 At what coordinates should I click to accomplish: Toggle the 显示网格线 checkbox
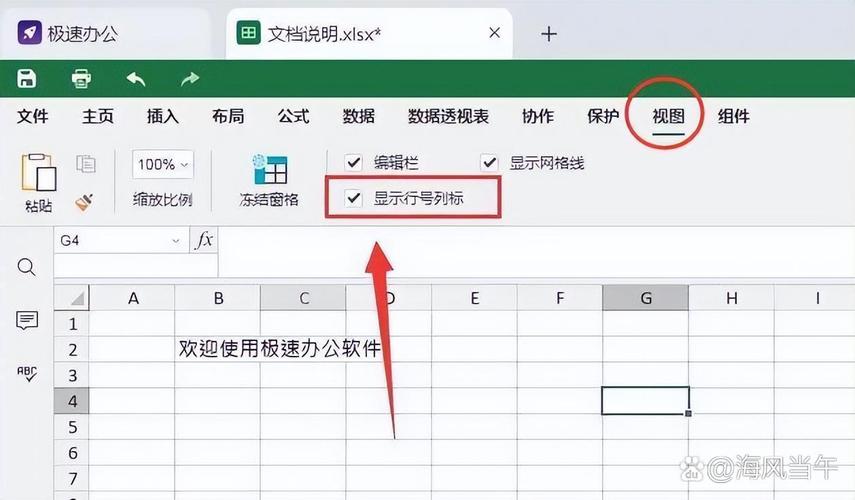(x=489, y=162)
